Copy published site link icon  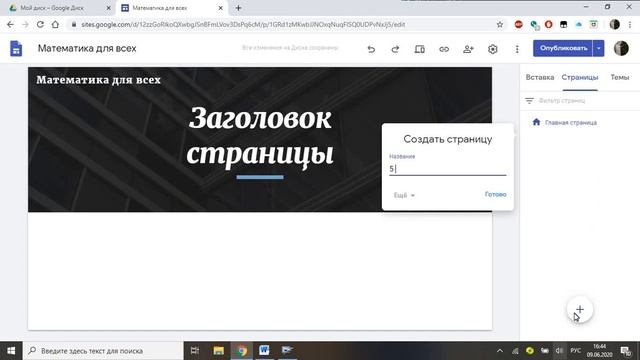point(444,49)
